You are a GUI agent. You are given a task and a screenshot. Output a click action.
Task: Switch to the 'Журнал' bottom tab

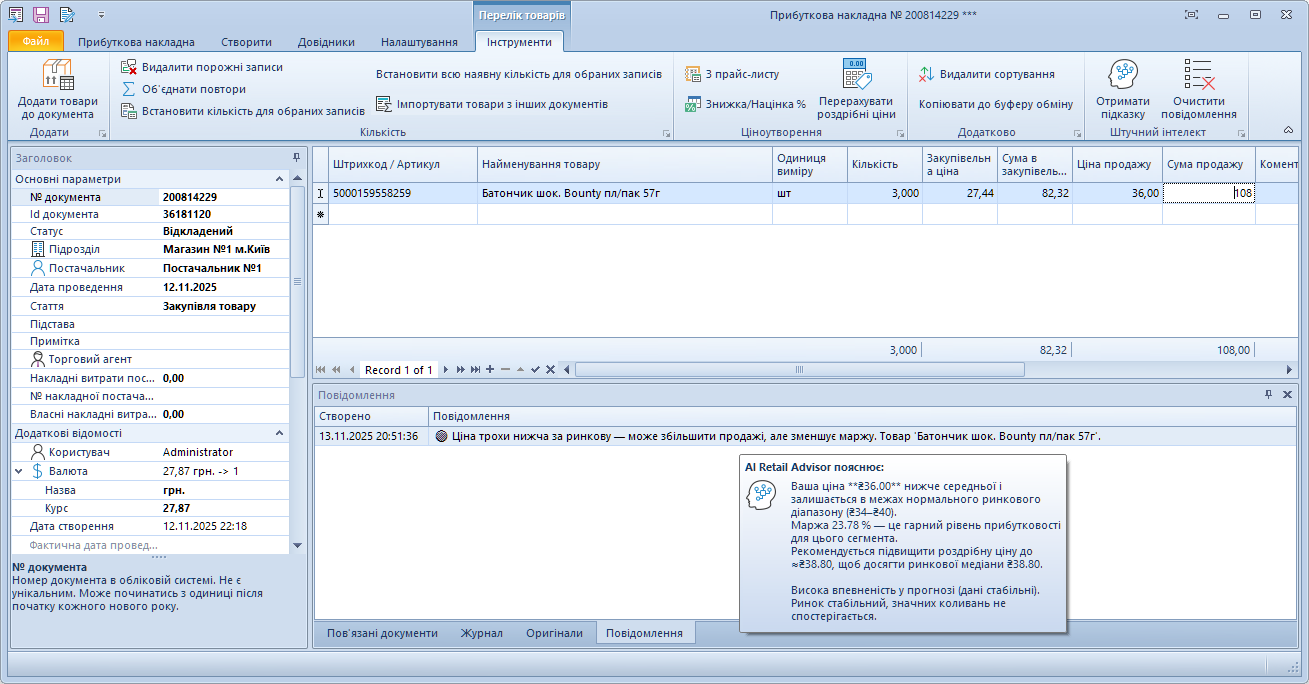481,633
